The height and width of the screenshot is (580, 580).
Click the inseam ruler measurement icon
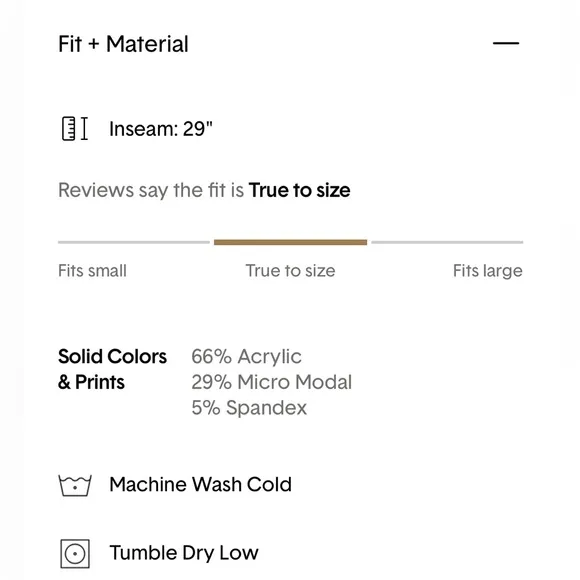coord(75,129)
